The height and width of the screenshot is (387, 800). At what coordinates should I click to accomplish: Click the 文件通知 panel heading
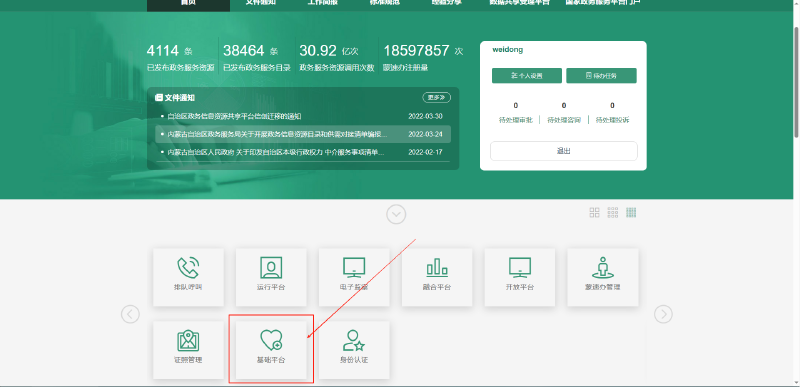(x=175, y=97)
